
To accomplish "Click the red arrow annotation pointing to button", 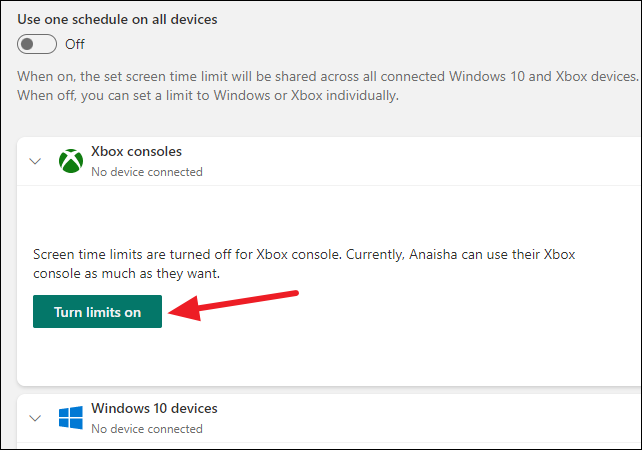I will click(233, 305).
